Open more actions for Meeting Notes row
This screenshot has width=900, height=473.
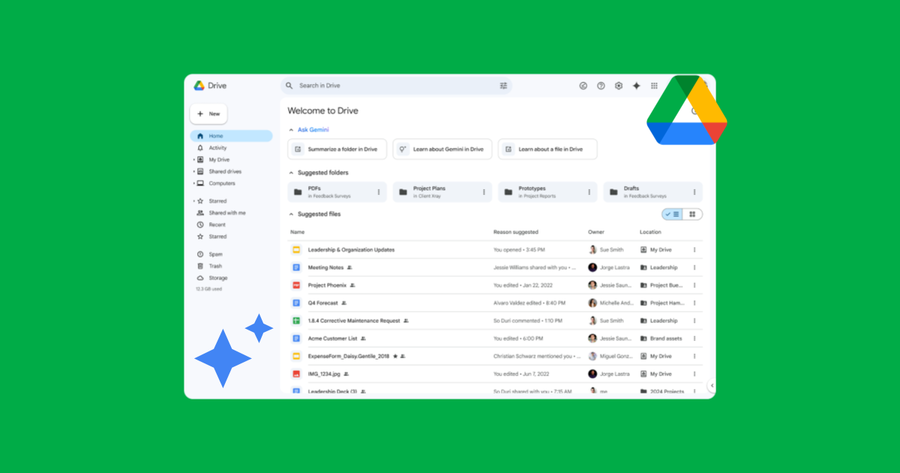coord(694,267)
